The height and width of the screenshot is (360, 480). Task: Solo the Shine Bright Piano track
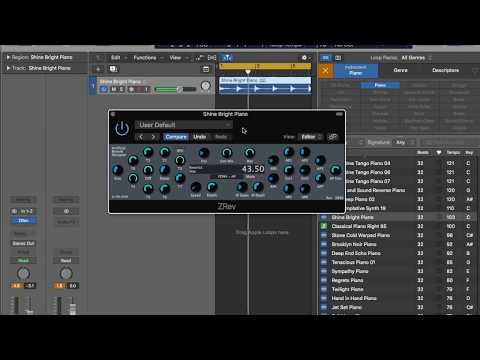[x=121, y=89]
